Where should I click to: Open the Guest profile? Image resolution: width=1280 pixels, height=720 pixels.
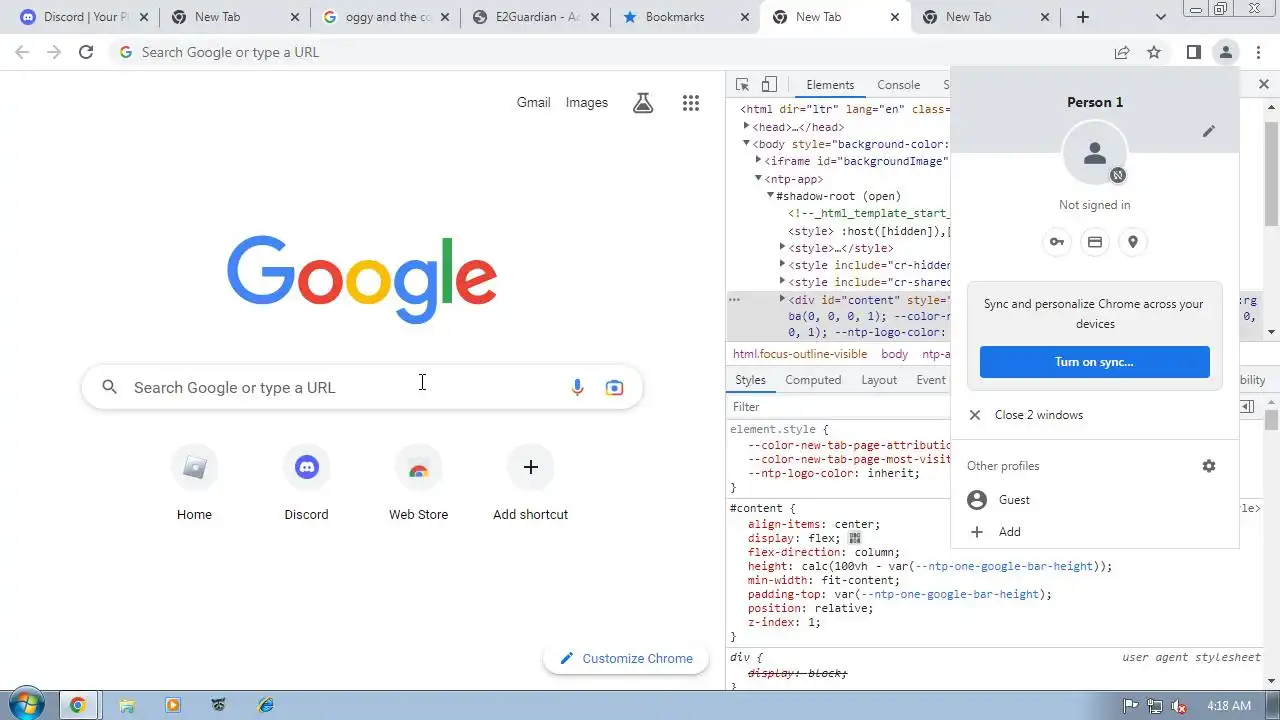pyautogui.click(x=1094, y=500)
